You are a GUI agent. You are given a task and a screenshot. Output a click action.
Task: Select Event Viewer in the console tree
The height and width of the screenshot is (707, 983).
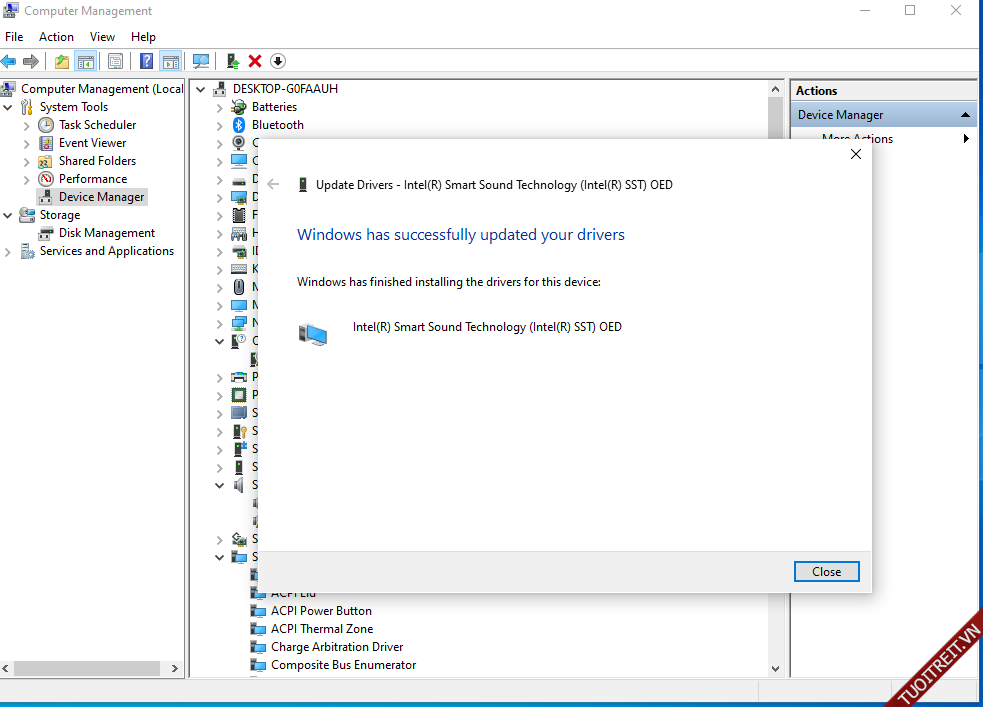point(92,143)
